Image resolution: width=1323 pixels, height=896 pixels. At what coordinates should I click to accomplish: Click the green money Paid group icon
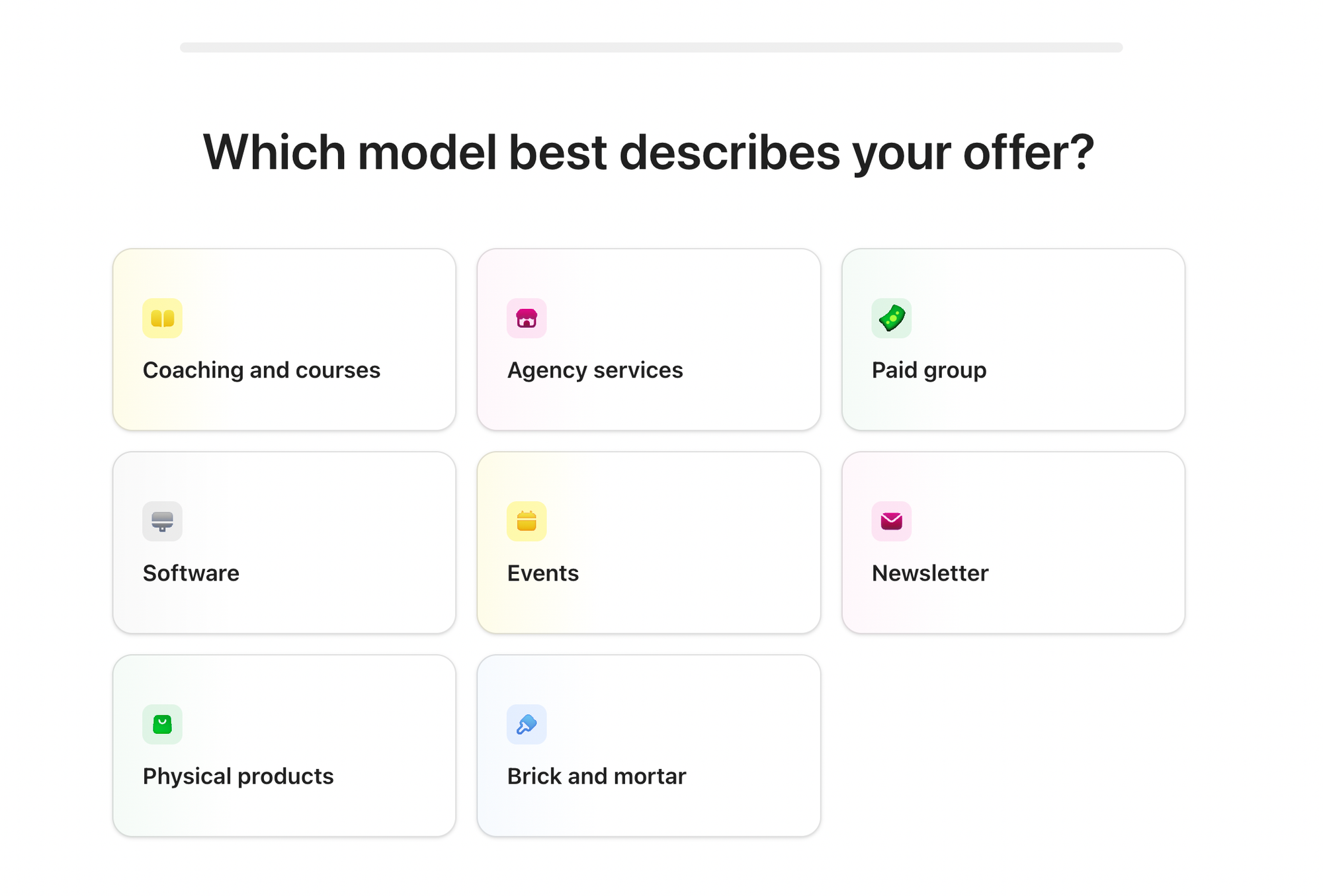891,318
